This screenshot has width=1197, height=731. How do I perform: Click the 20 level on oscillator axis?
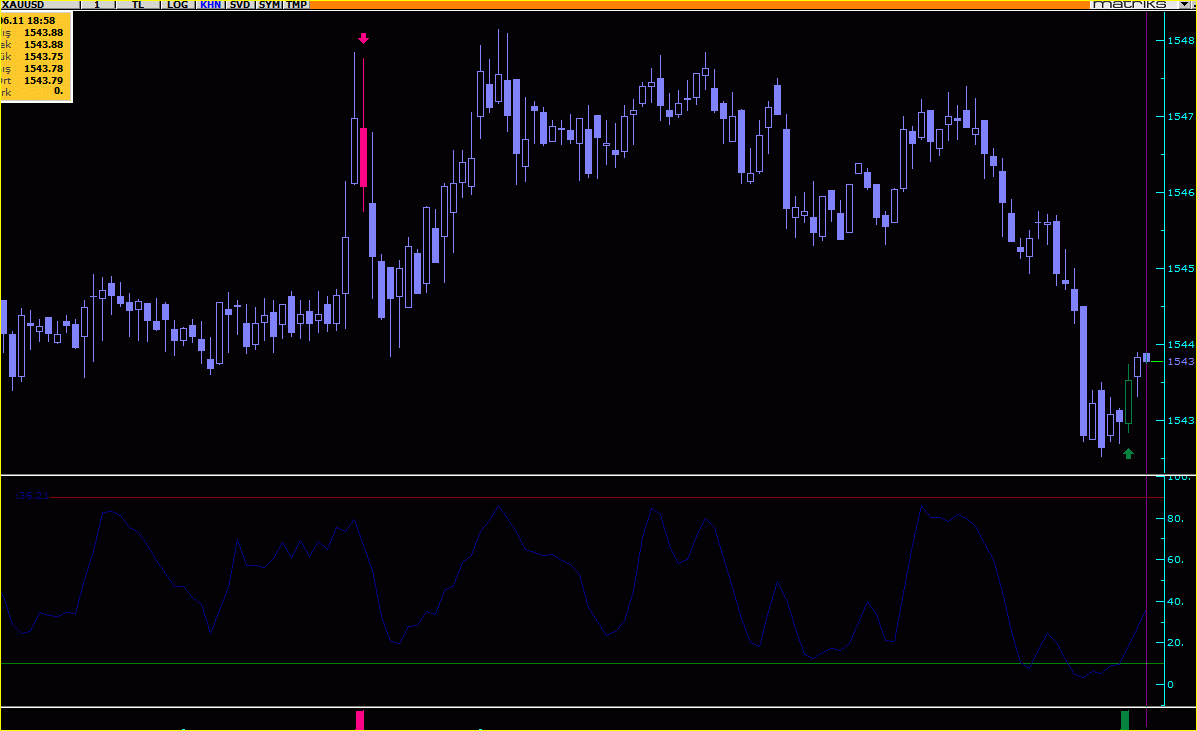pyautogui.click(x=1175, y=643)
